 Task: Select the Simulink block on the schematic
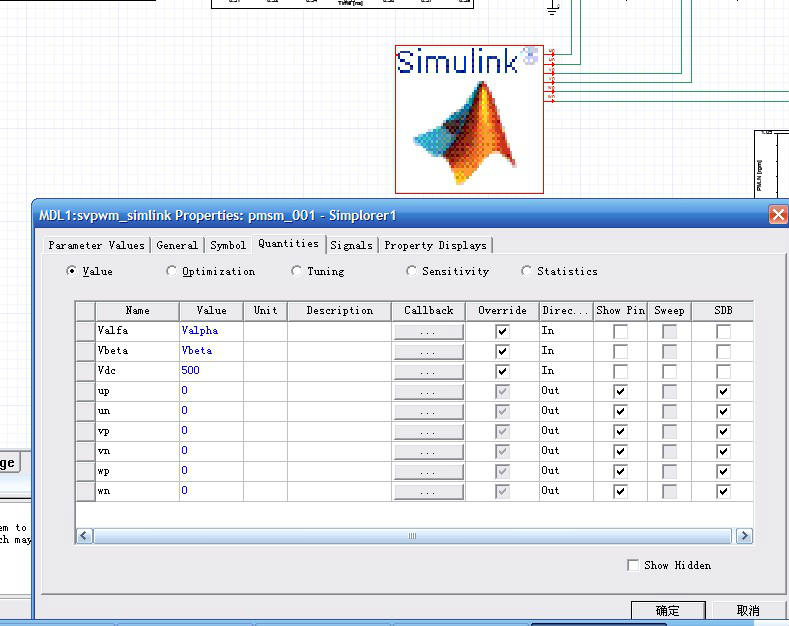point(469,119)
